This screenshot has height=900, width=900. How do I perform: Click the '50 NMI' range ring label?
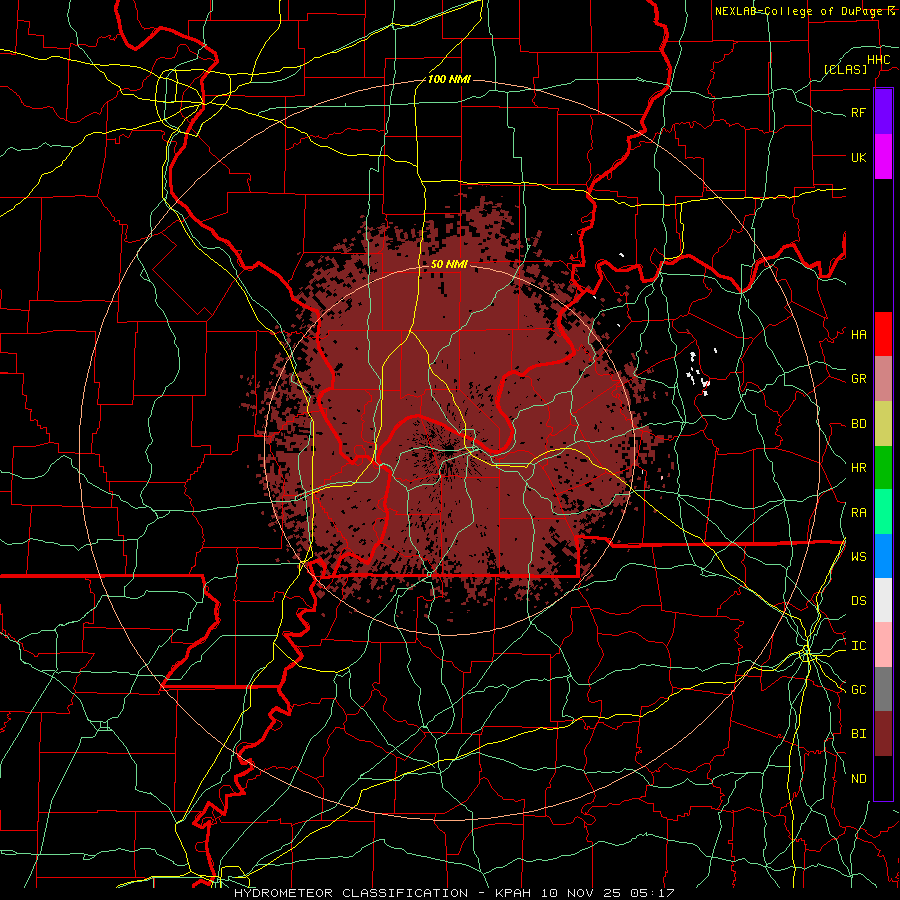[x=449, y=265]
